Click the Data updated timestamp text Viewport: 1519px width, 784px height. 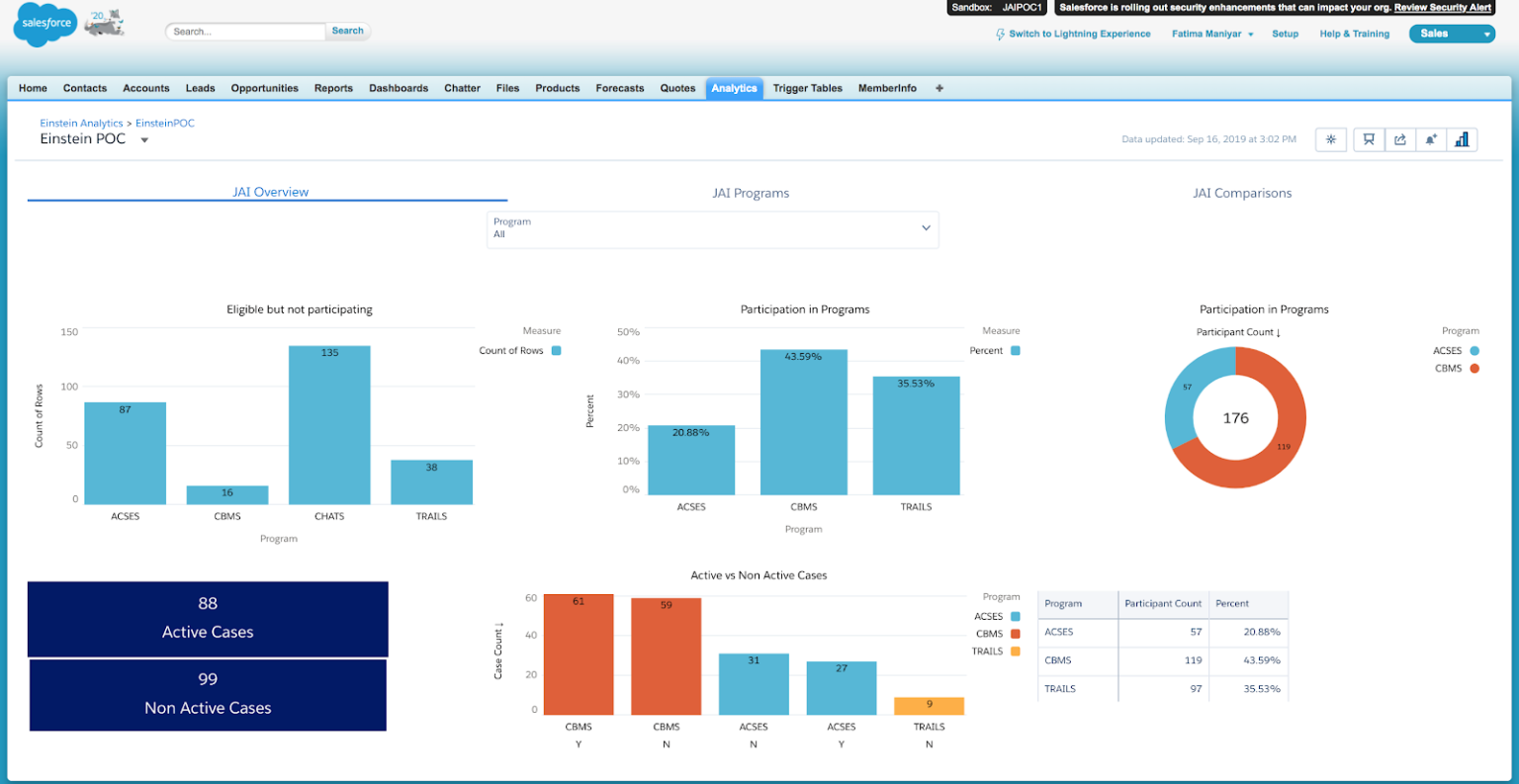(1208, 139)
